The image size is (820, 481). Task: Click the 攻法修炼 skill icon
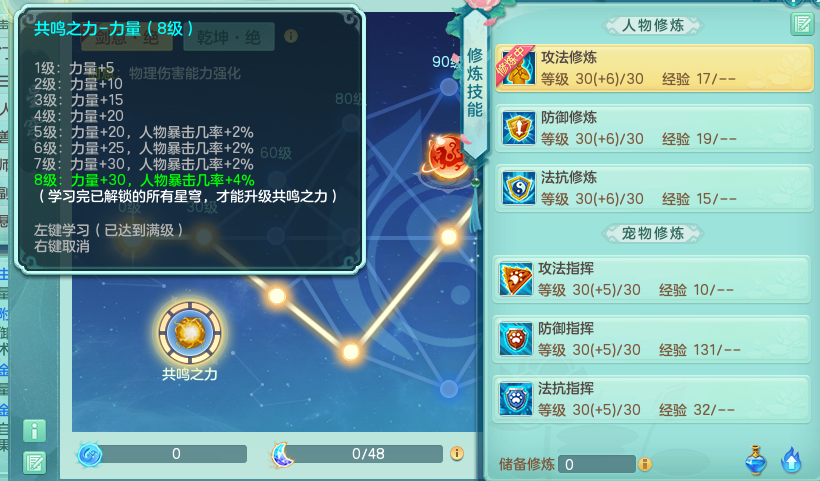(518, 68)
